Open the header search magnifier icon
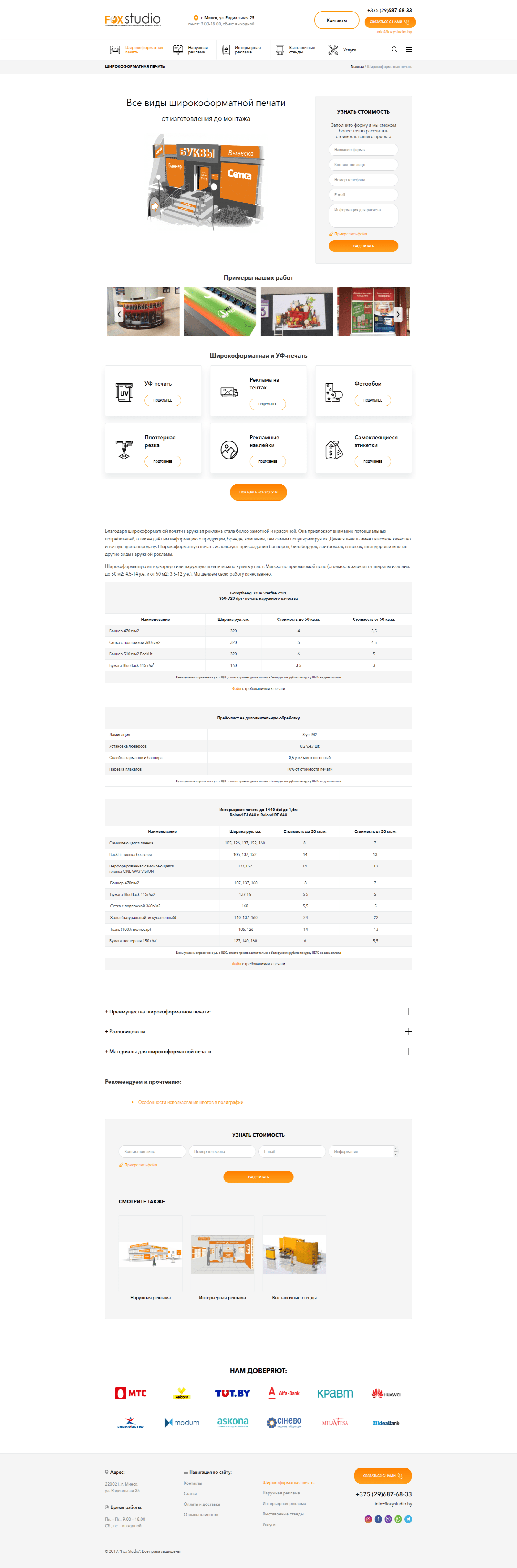Viewport: 517px width, 1568px height. coord(394,49)
